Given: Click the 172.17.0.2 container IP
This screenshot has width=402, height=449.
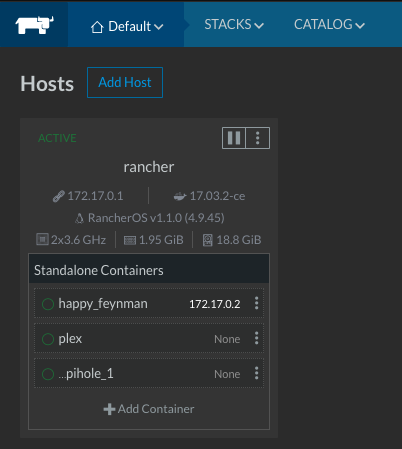Looking at the screenshot, I should pyautogui.click(x=215, y=304).
